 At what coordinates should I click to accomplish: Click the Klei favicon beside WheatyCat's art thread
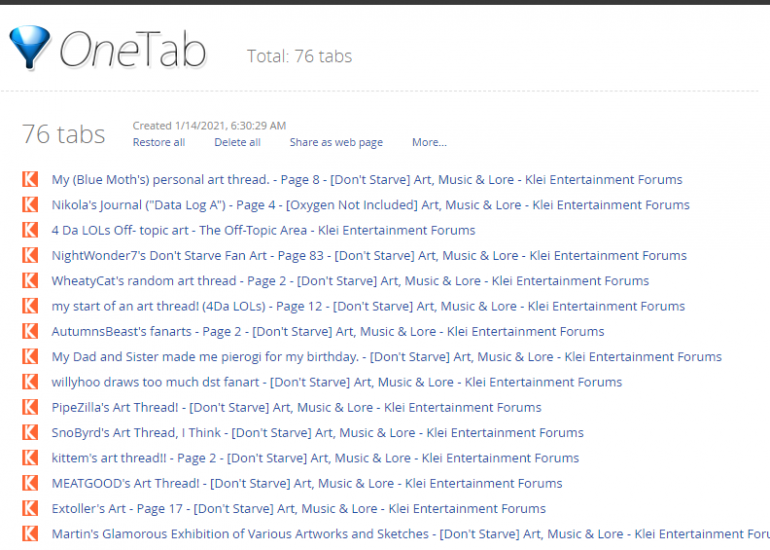coord(30,281)
